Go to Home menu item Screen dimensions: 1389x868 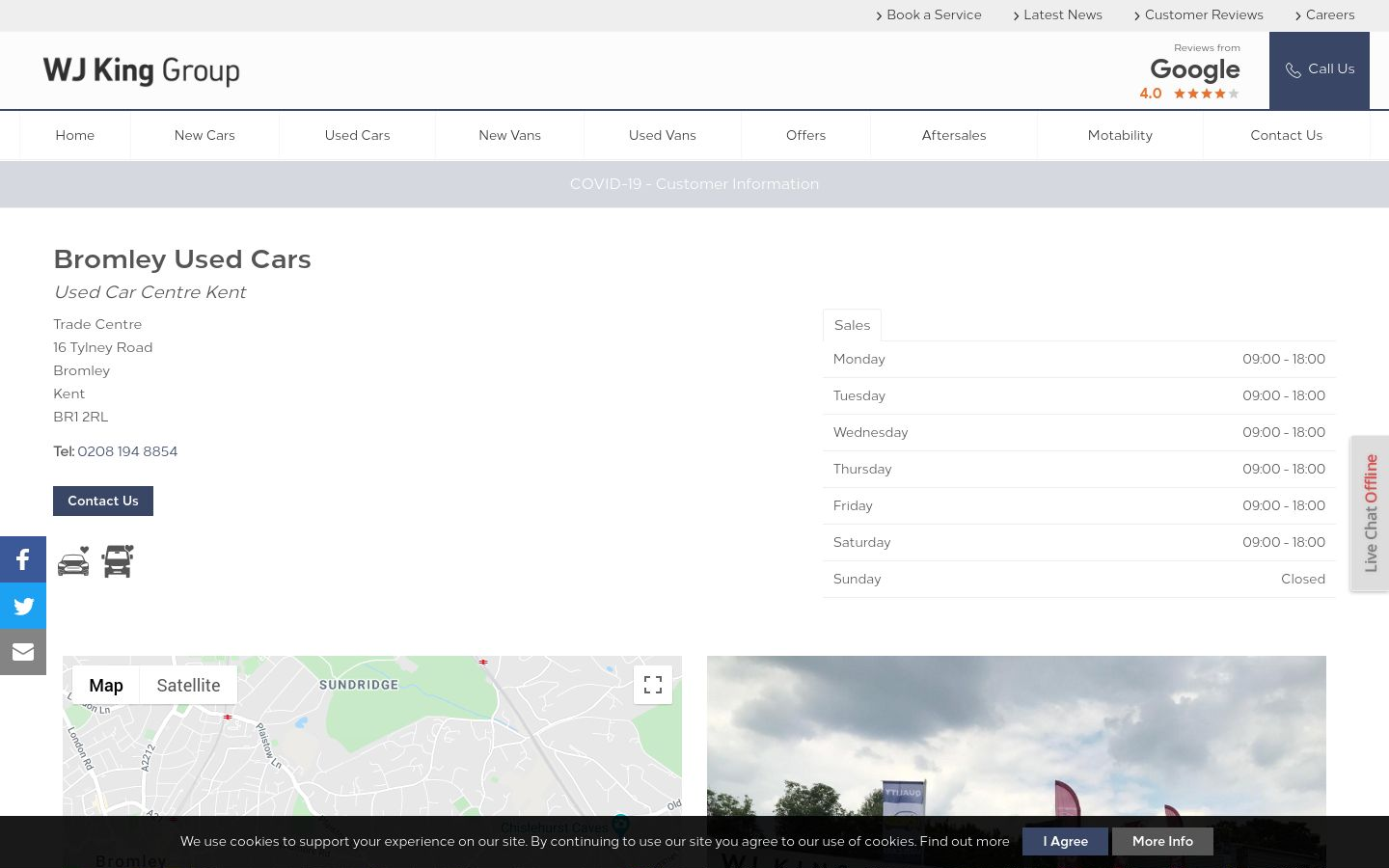pyautogui.click(x=75, y=135)
